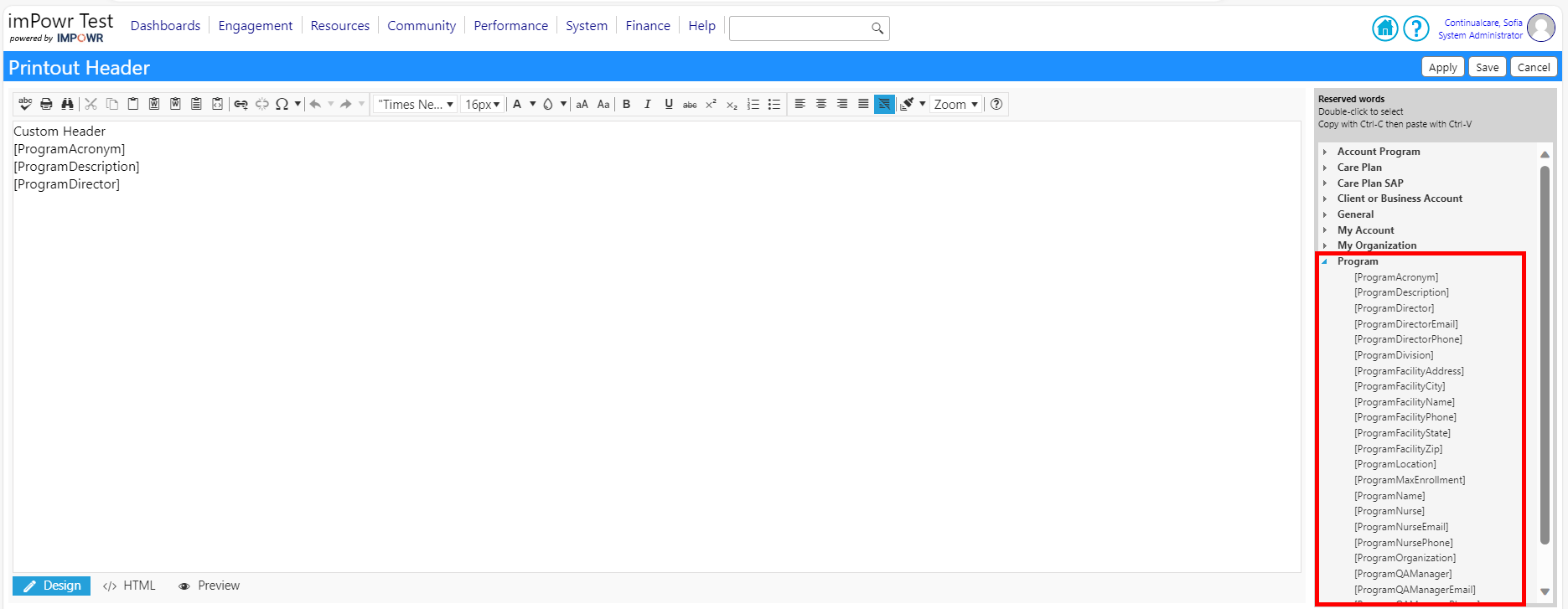Select the [ProgramNurse] reserved word
The width and height of the screenshot is (1568, 609).
[1389, 511]
